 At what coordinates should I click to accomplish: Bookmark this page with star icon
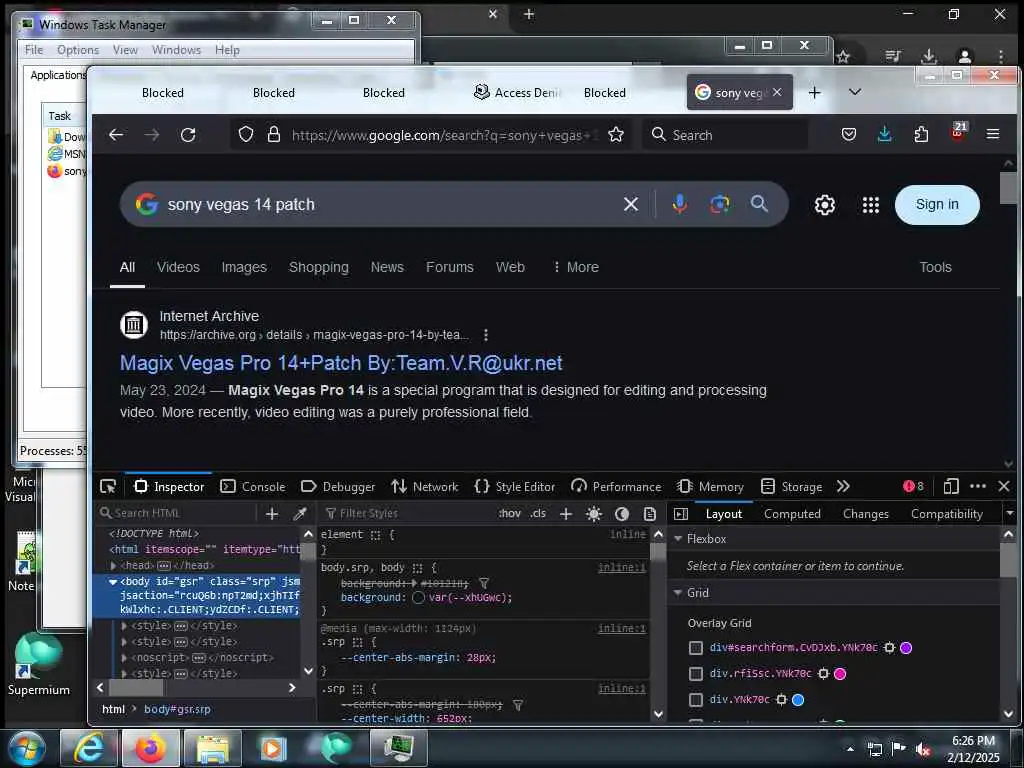(x=616, y=135)
